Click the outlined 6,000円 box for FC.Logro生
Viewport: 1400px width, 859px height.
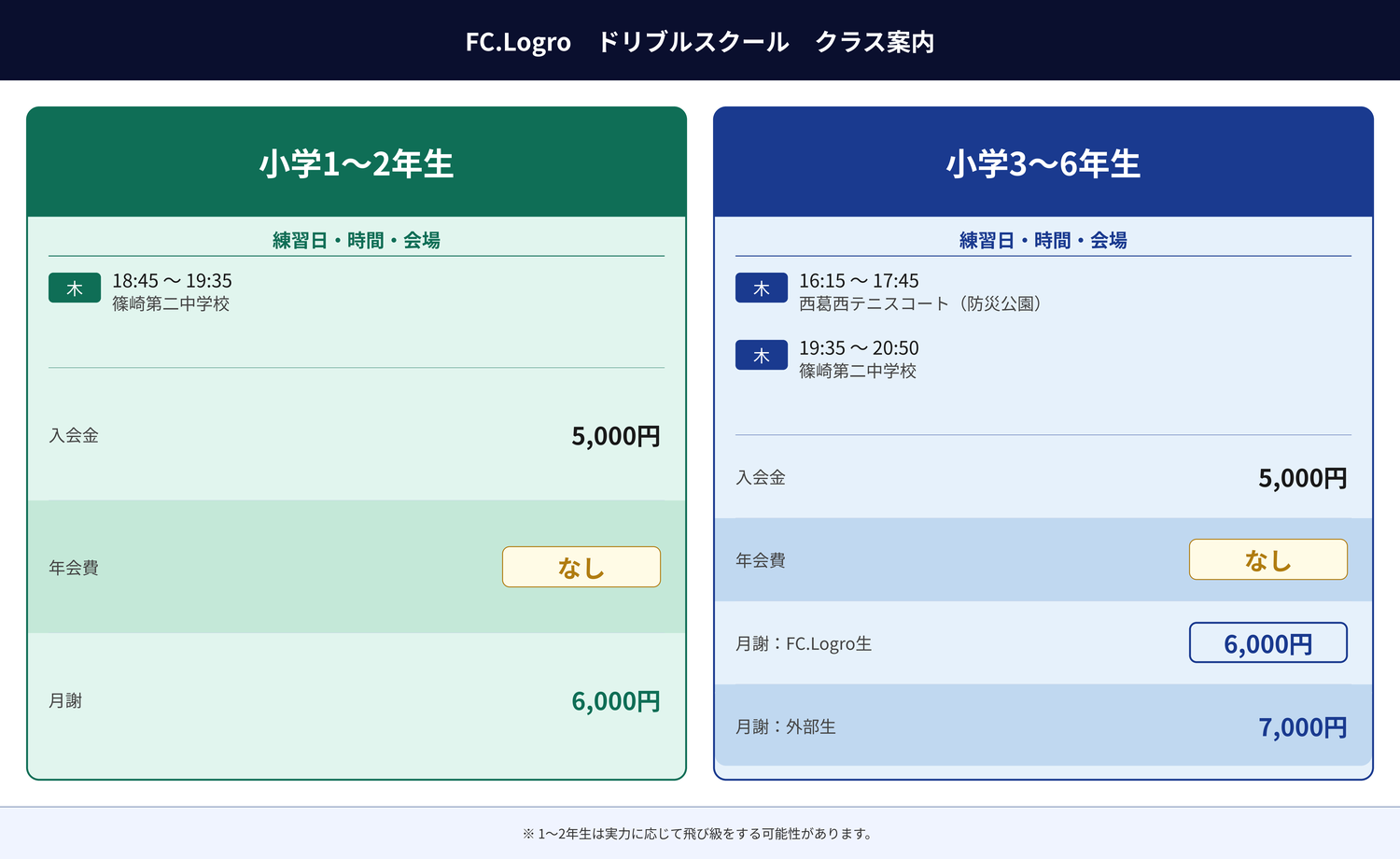pos(1267,643)
